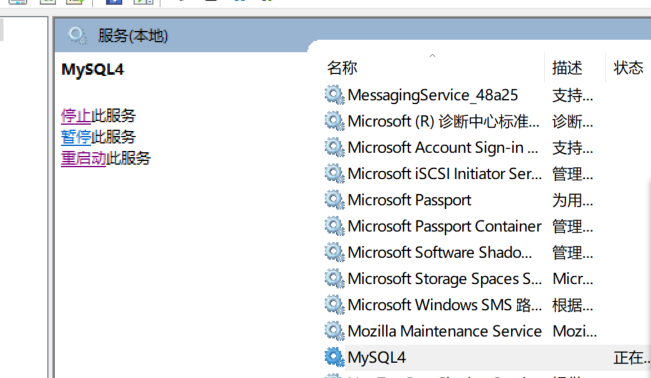Click gear icon of Microsoft Storage Spaces

[334, 279]
